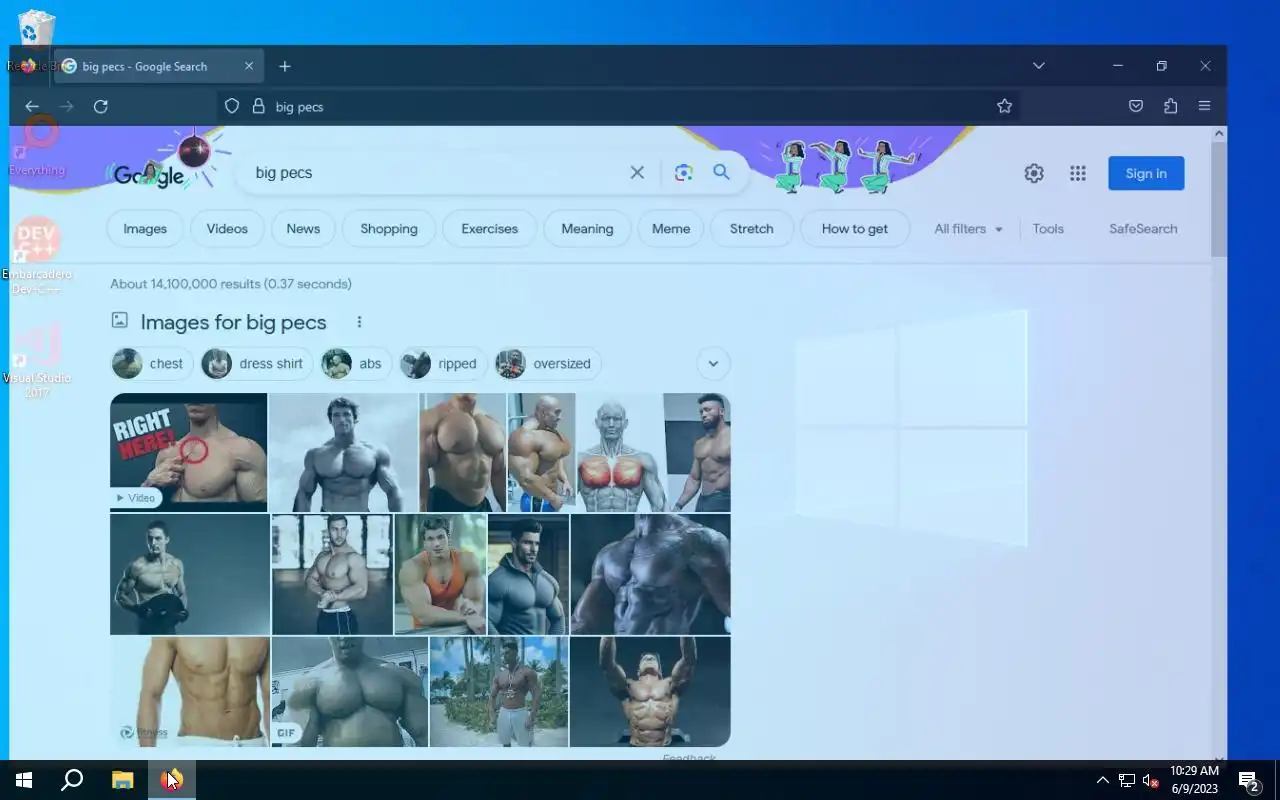Viewport: 1280px width, 800px height.
Task: Open more options next to Images heading
Action: coord(359,322)
